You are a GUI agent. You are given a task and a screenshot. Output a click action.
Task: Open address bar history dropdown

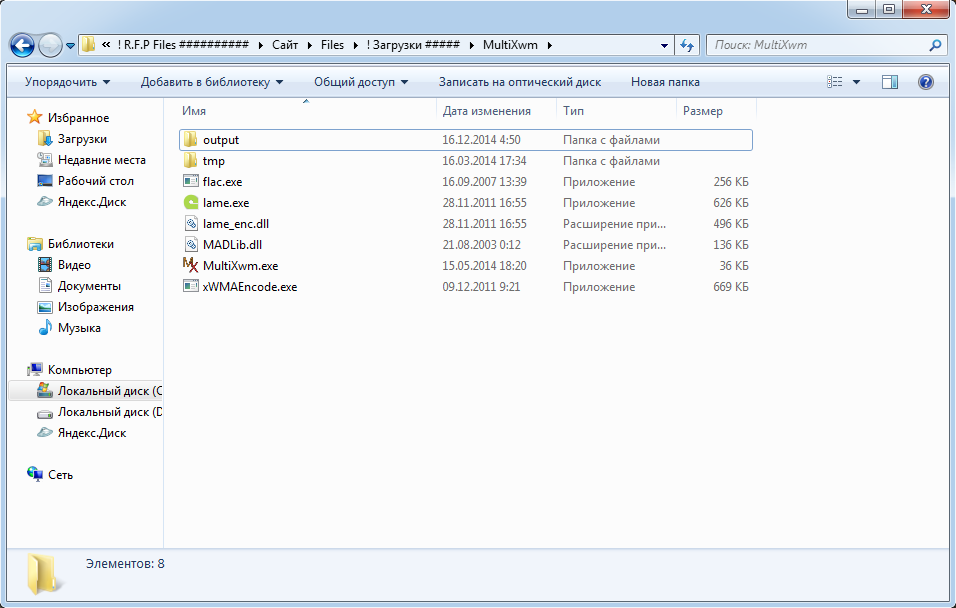tap(664, 45)
